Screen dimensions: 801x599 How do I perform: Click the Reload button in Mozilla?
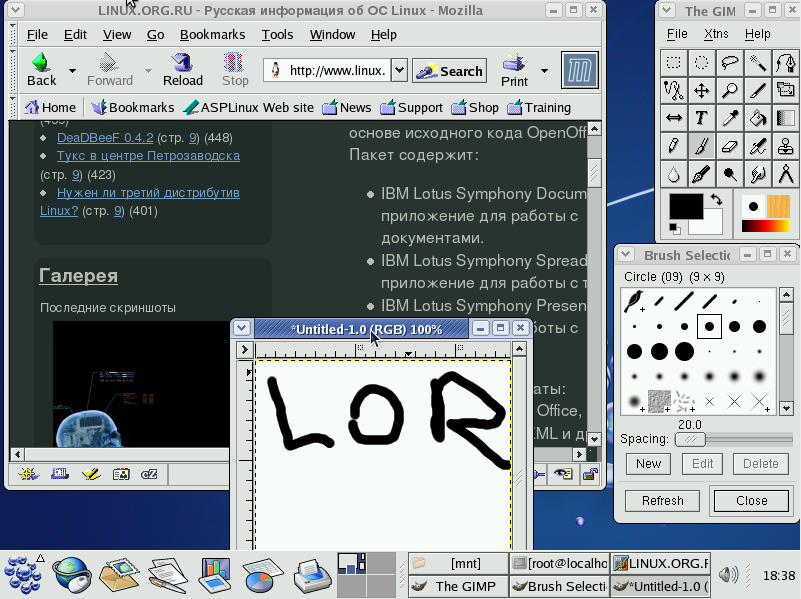182,70
